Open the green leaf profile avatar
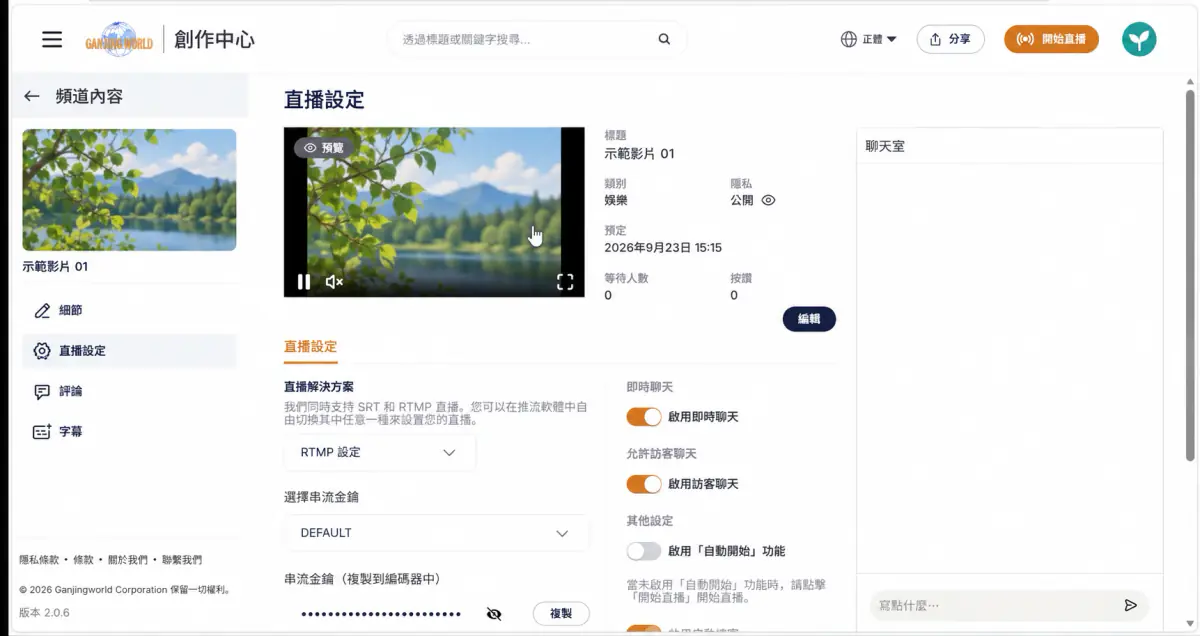Image resolution: width=1200 pixels, height=636 pixels. [x=1139, y=39]
